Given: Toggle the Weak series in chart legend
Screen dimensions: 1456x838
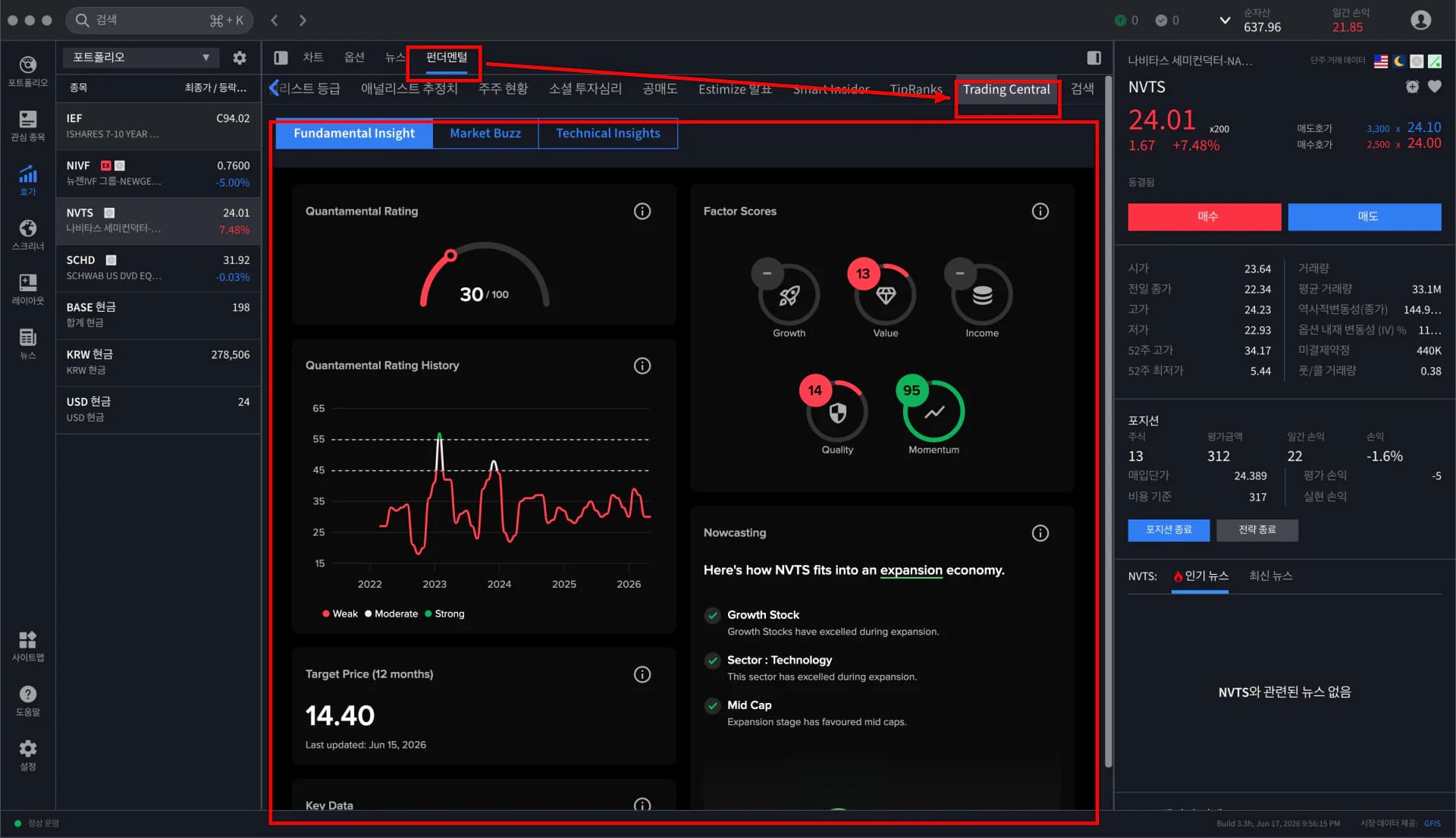Looking at the screenshot, I should point(340,614).
